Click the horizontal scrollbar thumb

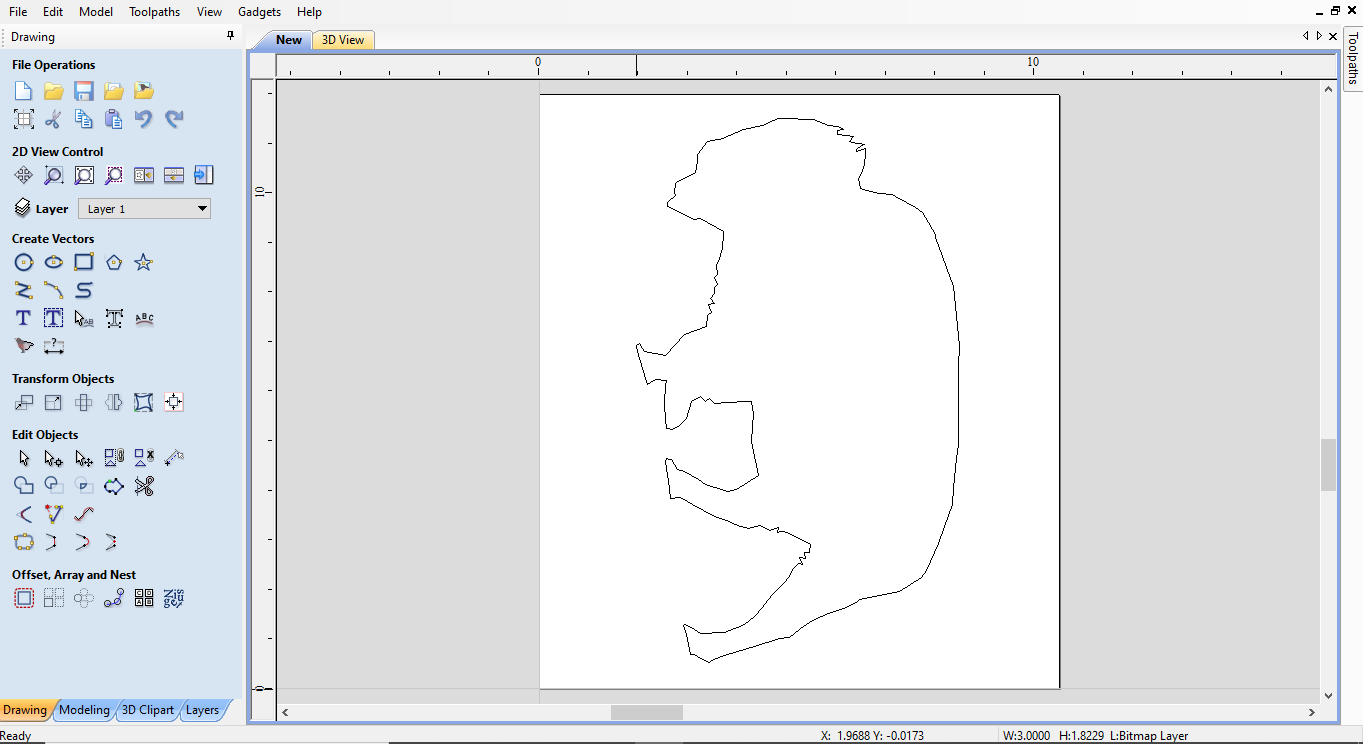click(x=647, y=712)
